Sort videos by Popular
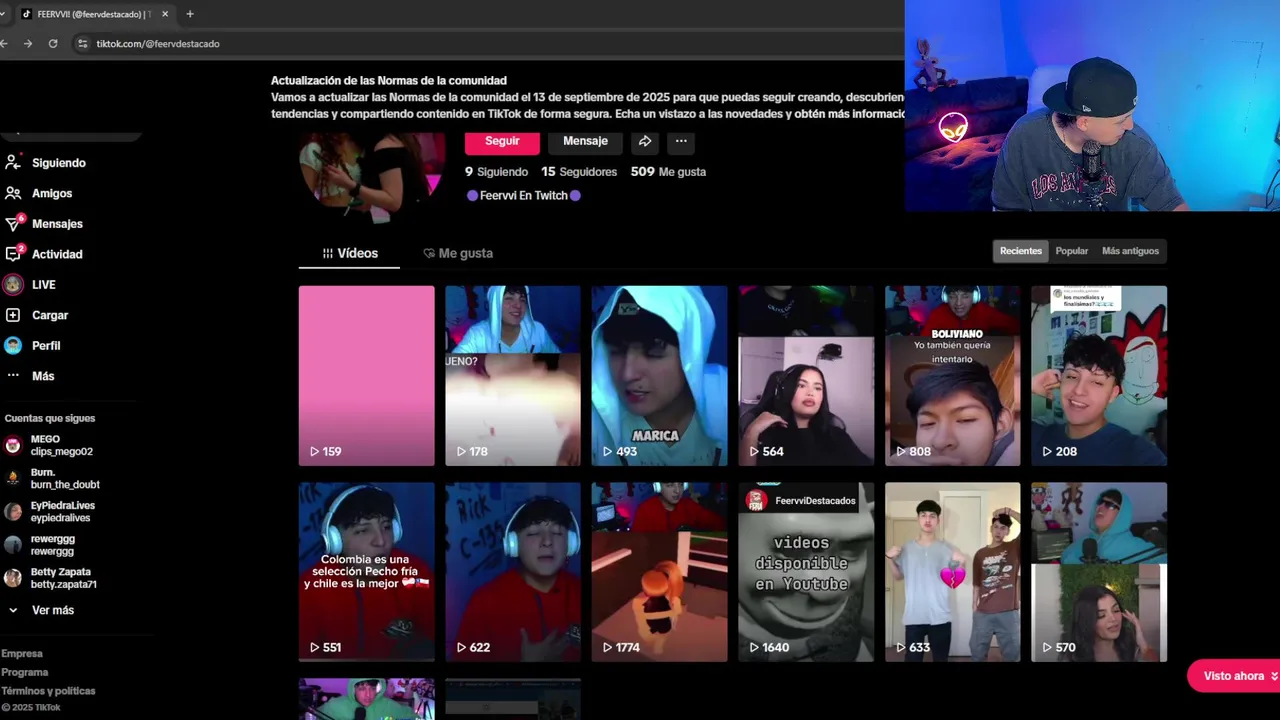Image resolution: width=1280 pixels, height=720 pixels. [x=1071, y=251]
